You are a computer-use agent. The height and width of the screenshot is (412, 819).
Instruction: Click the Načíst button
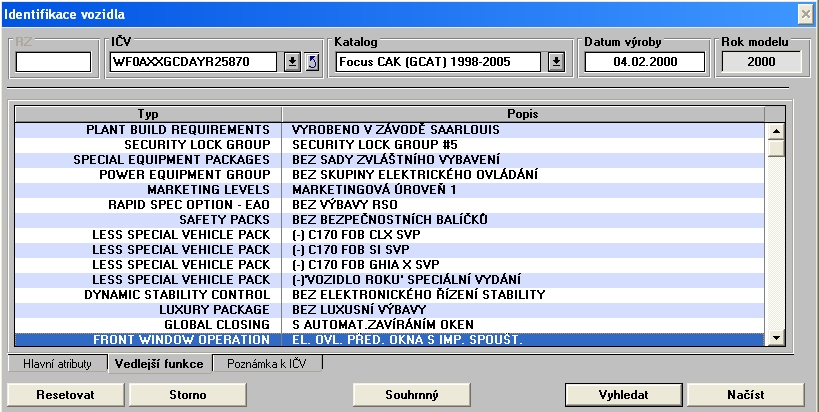pyautogui.click(x=744, y=394)
